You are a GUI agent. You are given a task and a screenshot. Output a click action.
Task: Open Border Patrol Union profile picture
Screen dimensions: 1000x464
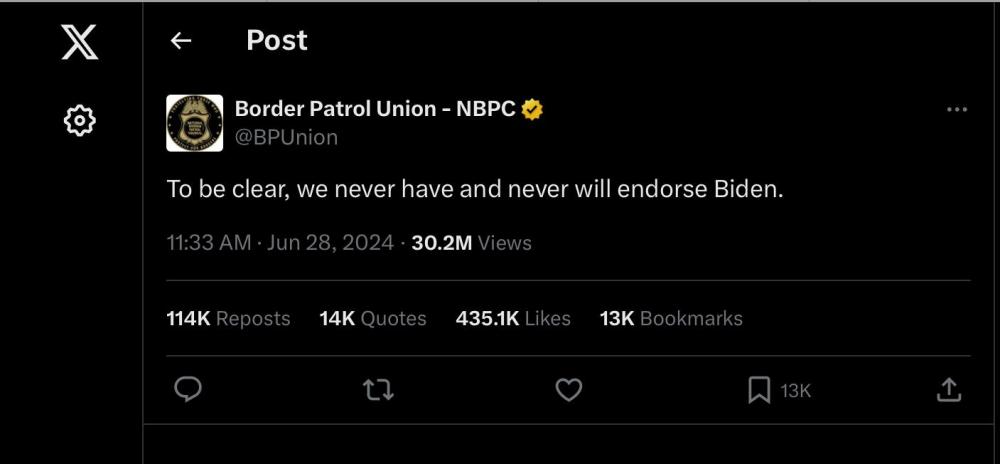point(195,123)
